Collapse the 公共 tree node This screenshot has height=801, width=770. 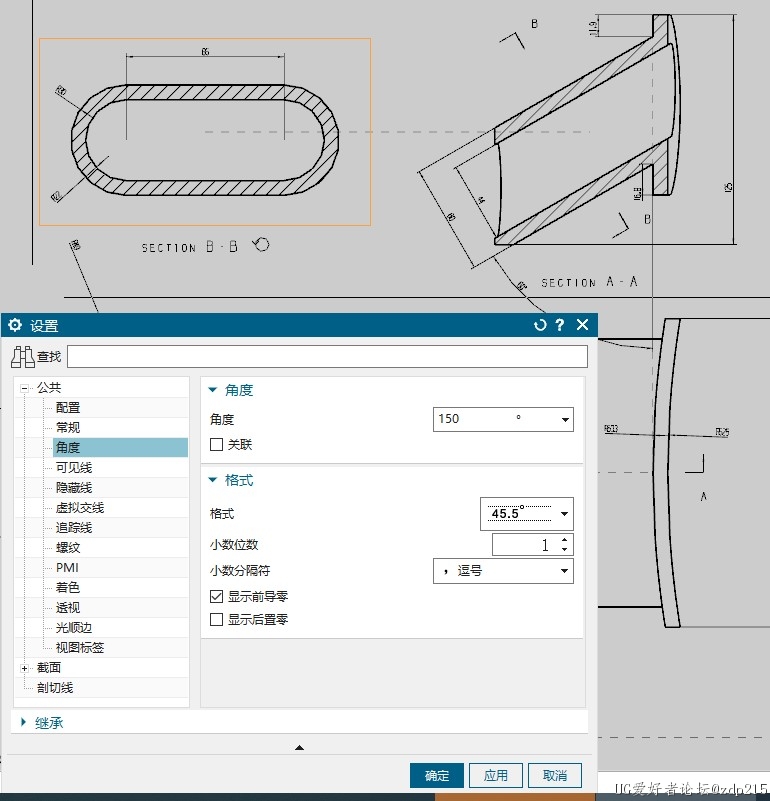click(x=24, y=388)
